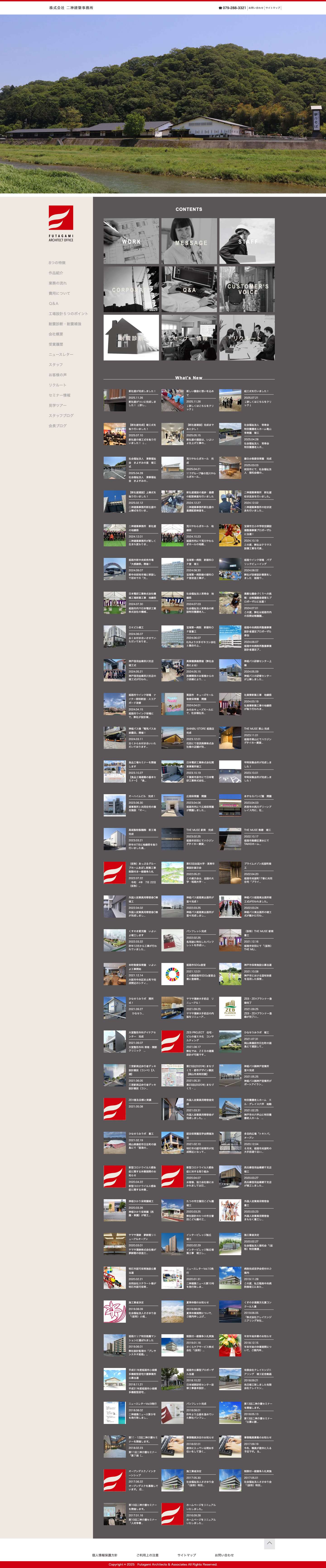Click the 株式会社 二神建築事務所 header title
The height and width of the screenshot is (1568, 326).
[71, 8]
